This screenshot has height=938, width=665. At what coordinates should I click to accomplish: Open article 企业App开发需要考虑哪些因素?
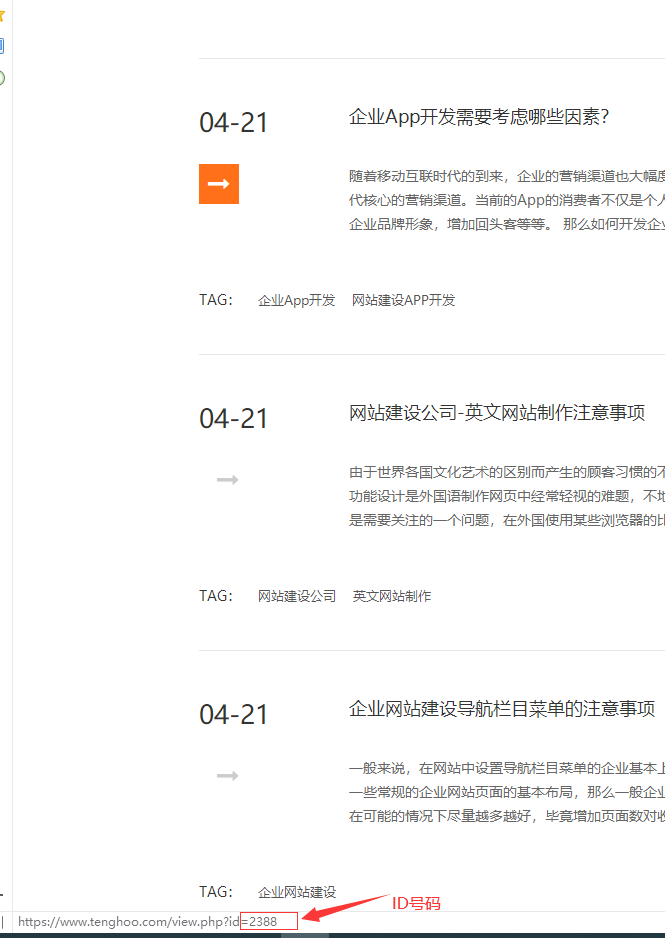(x=479, y=117)
